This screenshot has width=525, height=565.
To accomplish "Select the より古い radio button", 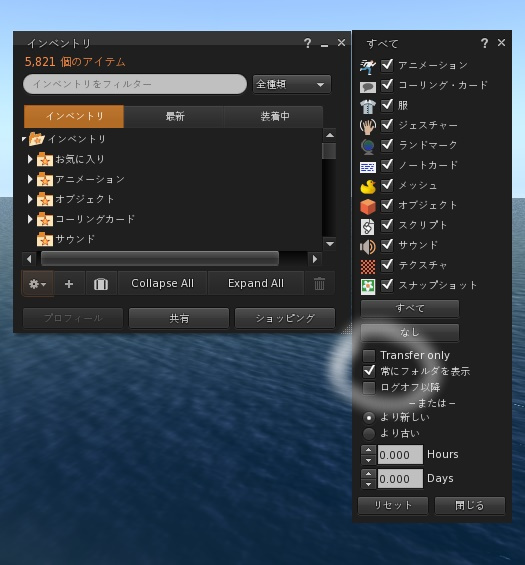I will [369, 433].
